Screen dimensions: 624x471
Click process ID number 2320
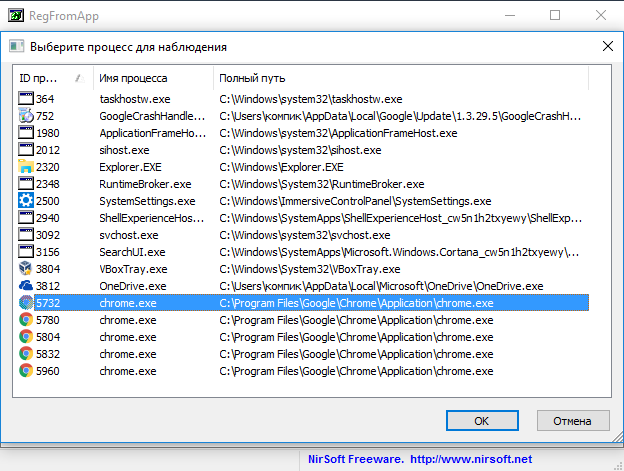point(48,167)
